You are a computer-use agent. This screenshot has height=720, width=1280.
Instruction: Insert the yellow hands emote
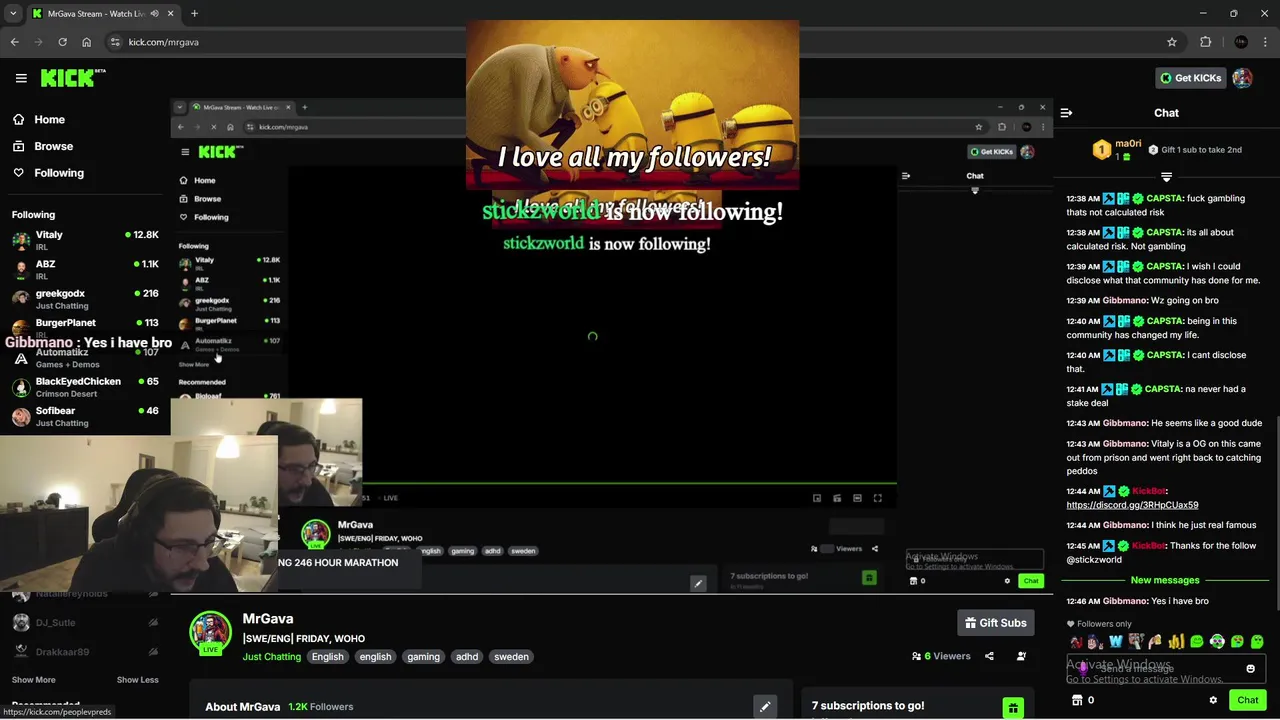point(1176,642)
